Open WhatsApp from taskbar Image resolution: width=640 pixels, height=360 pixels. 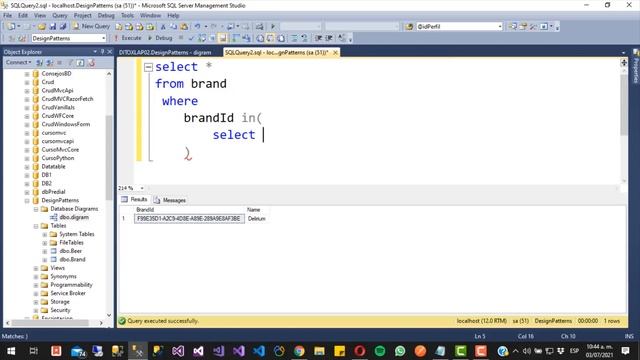pyautogui.click(x=400, y=351)
